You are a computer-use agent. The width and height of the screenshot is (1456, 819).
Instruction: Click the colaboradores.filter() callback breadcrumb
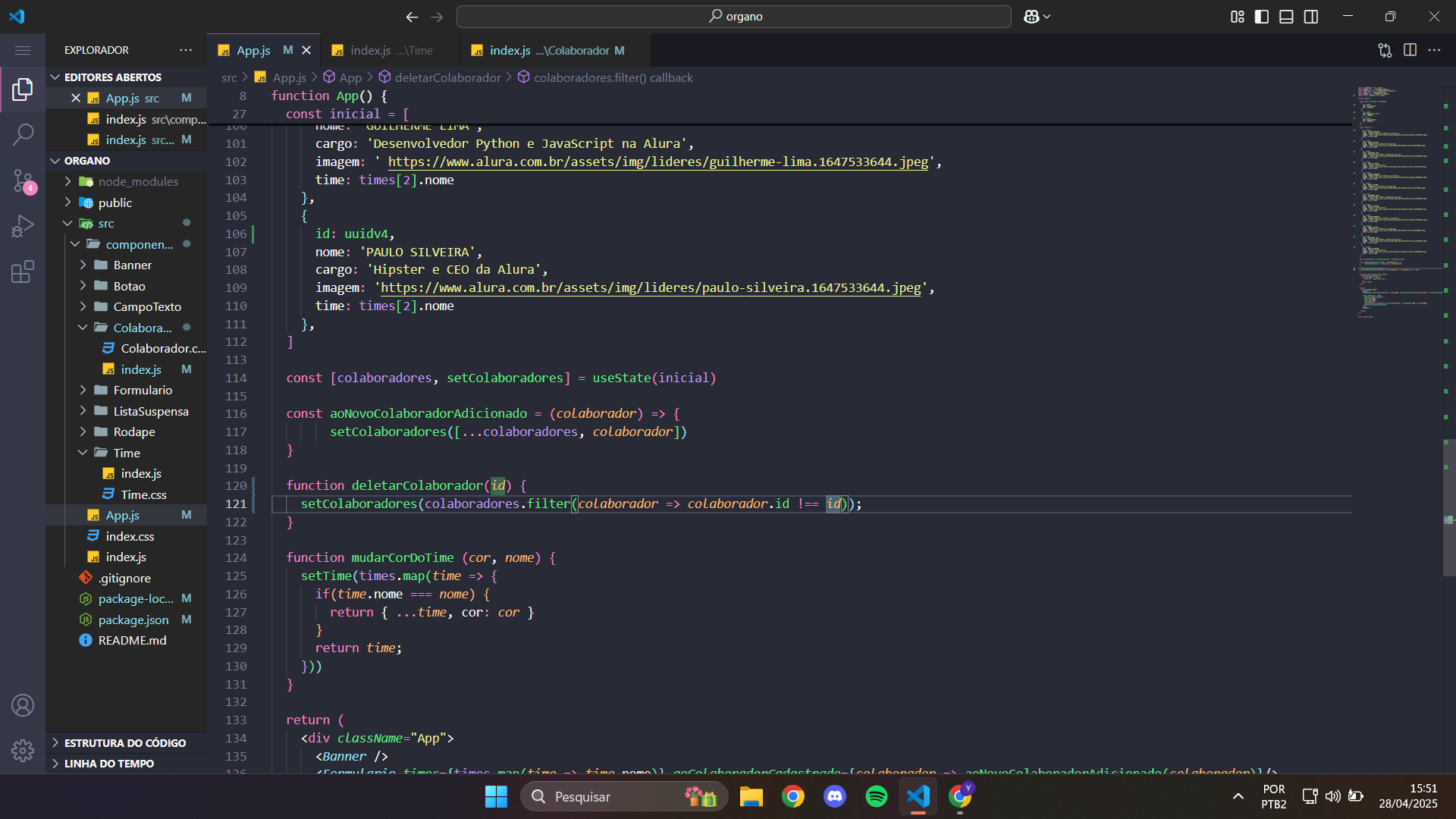pyautogui.click(x=613, y=77)
